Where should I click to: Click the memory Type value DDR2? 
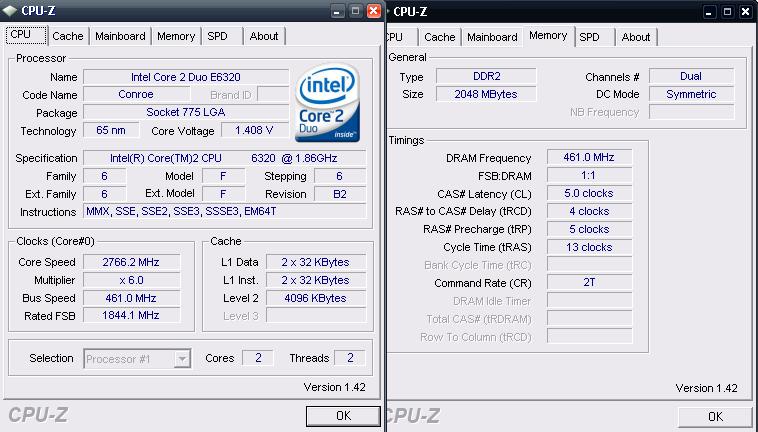(486, 76)
